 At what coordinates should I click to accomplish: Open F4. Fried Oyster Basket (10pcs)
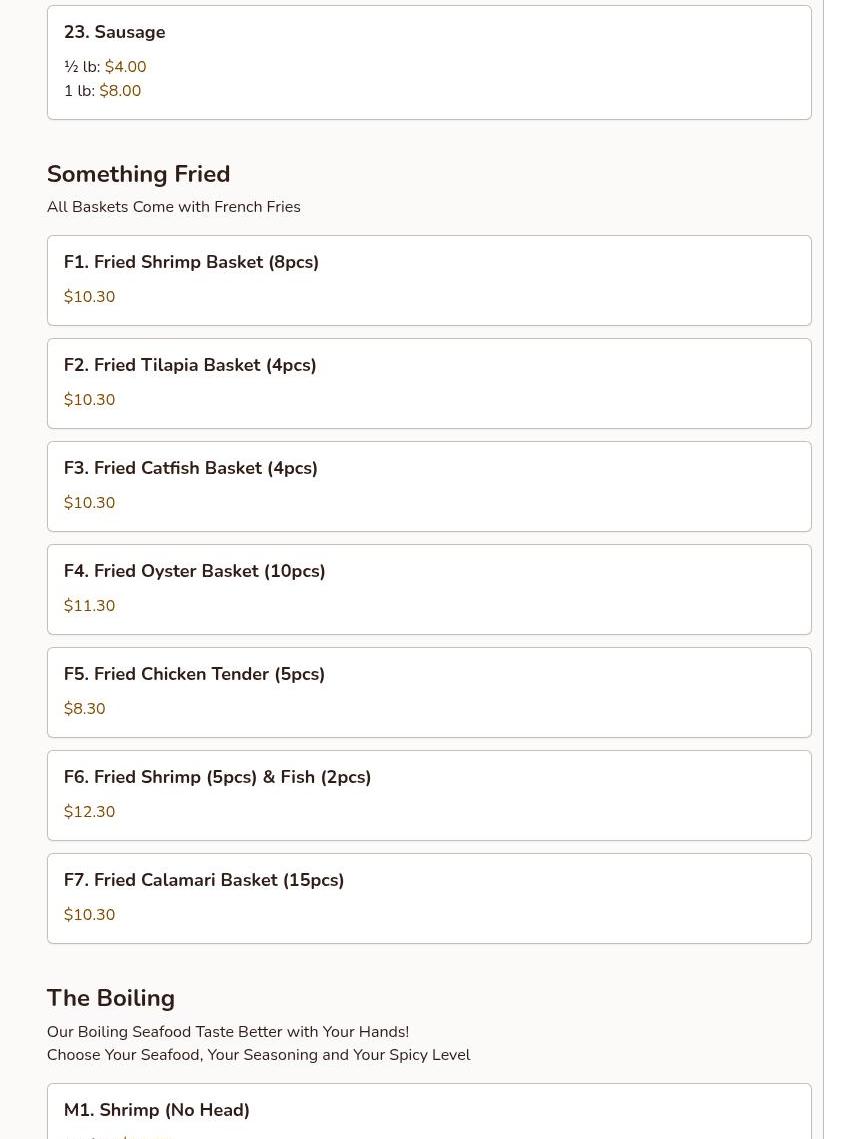pyautogui.click(x=194, y=571)
